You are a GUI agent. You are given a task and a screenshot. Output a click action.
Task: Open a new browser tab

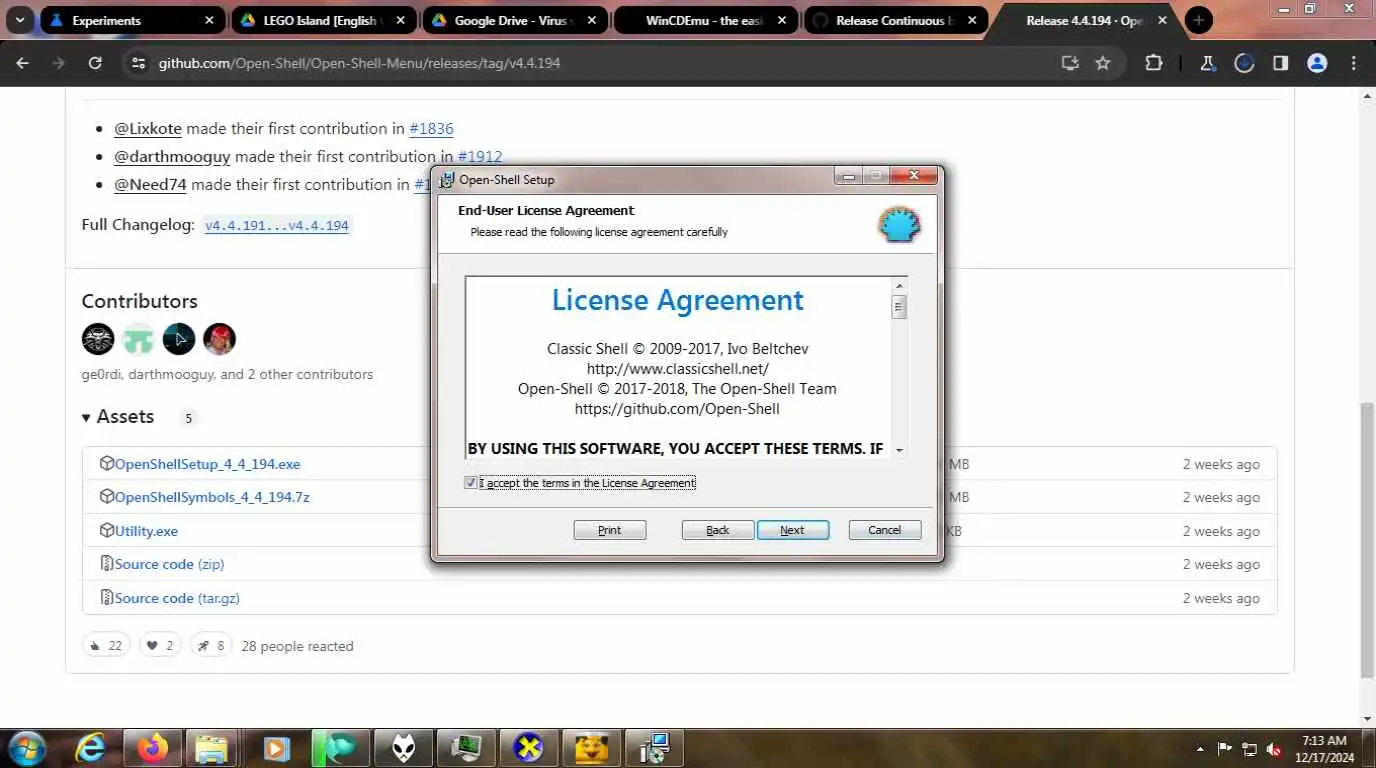[x=1198, y=20]
